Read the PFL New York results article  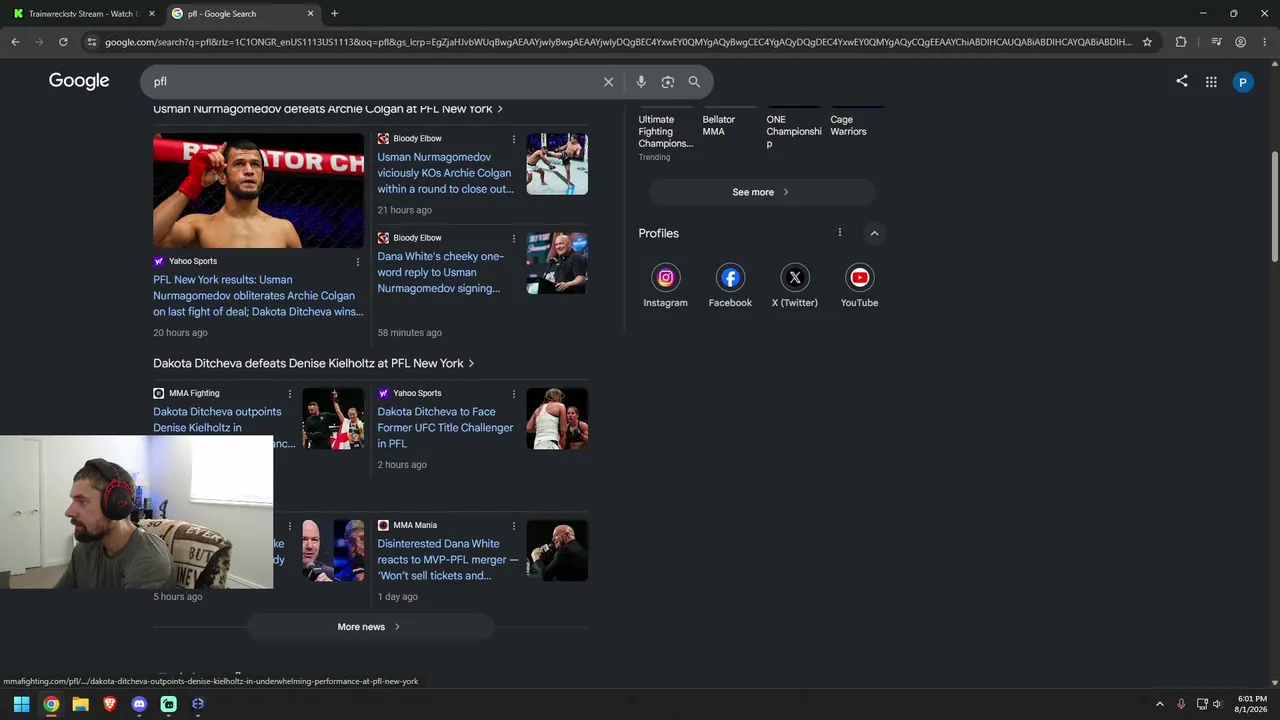pos(258,296)
